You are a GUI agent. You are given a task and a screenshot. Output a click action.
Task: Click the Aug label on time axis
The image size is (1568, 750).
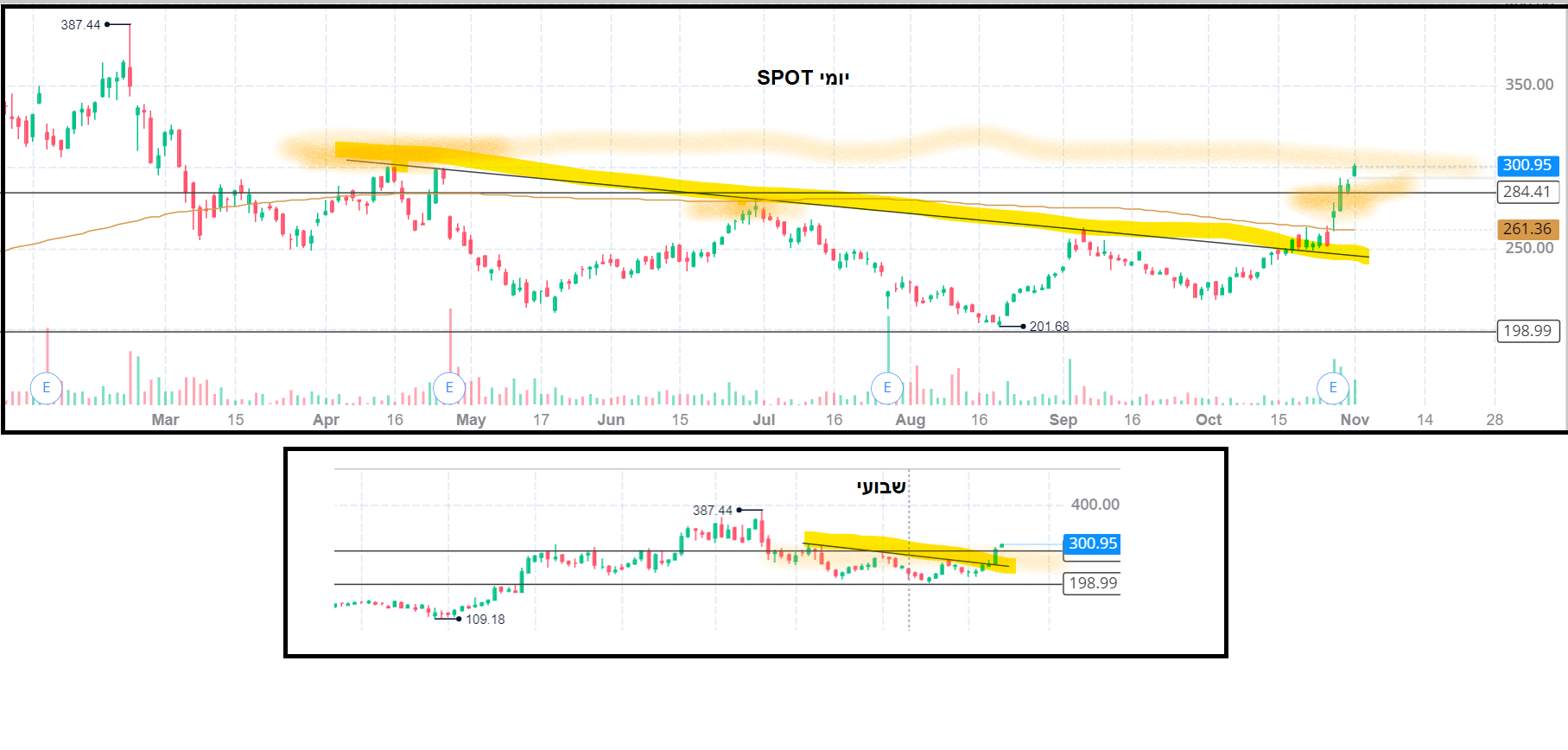click(911, 420)
